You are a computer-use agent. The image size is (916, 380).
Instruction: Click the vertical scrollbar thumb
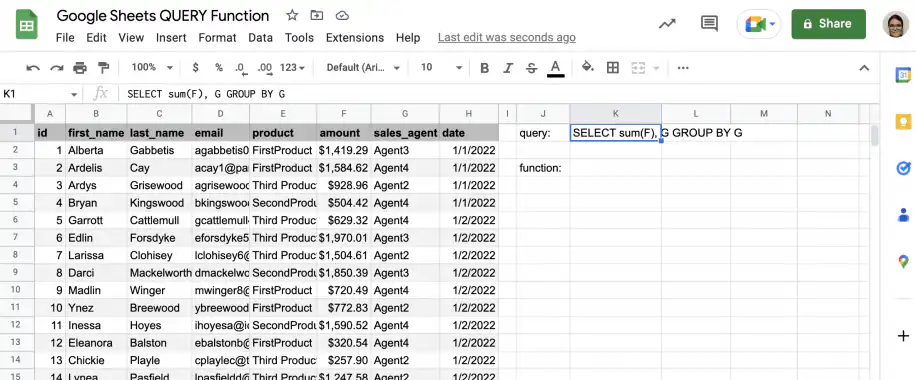(x=875, y=135)
